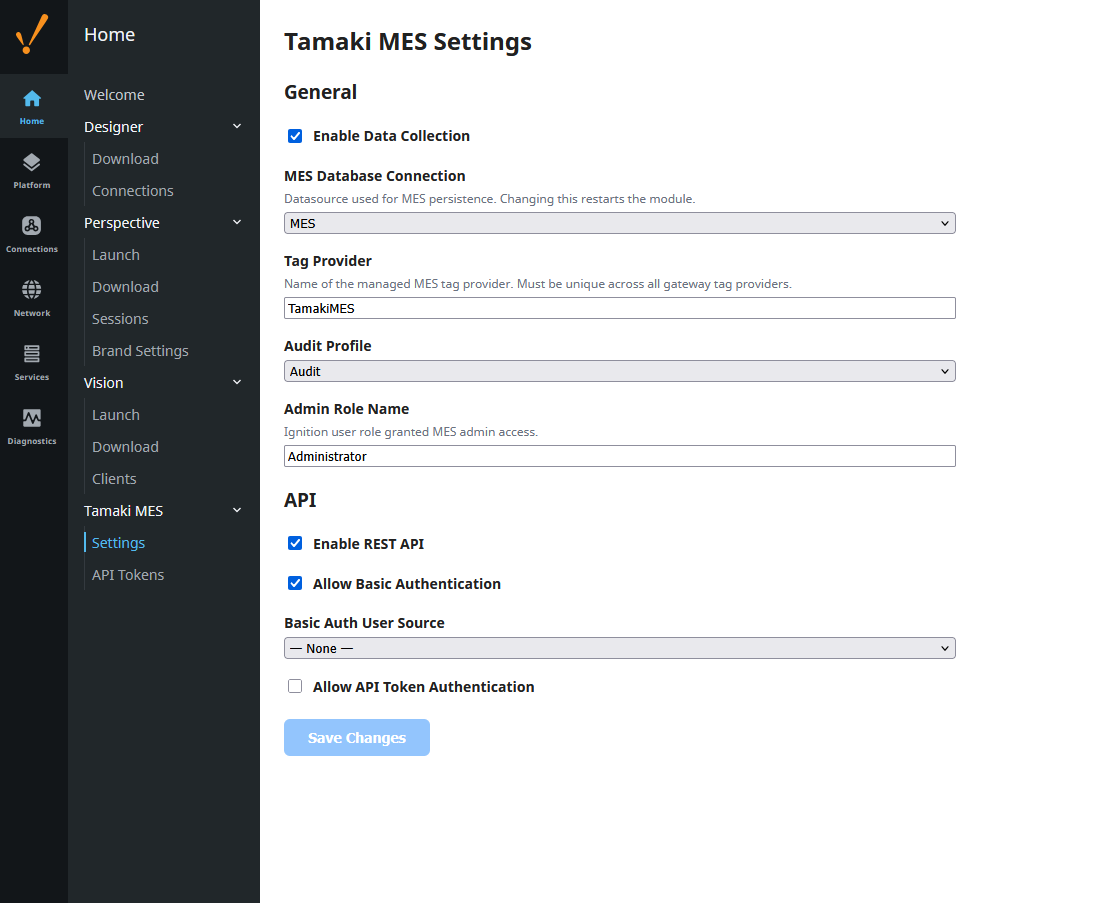Click the Home heading in sidebar
The image size is (1118, 903).
pyautogui.click(x=109, y=34)
